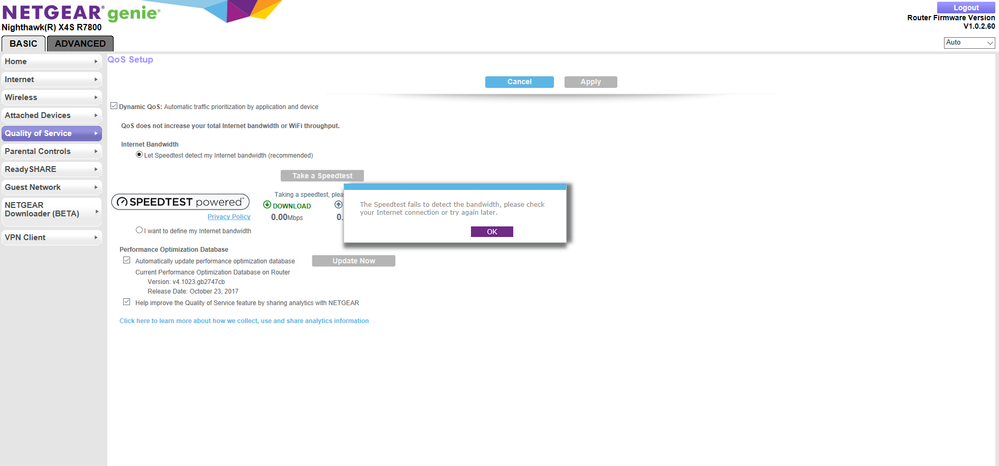This screenshot has height=466, width=999.
Task: Open the analytics information learn more link
Action: [x=244, y=321]
